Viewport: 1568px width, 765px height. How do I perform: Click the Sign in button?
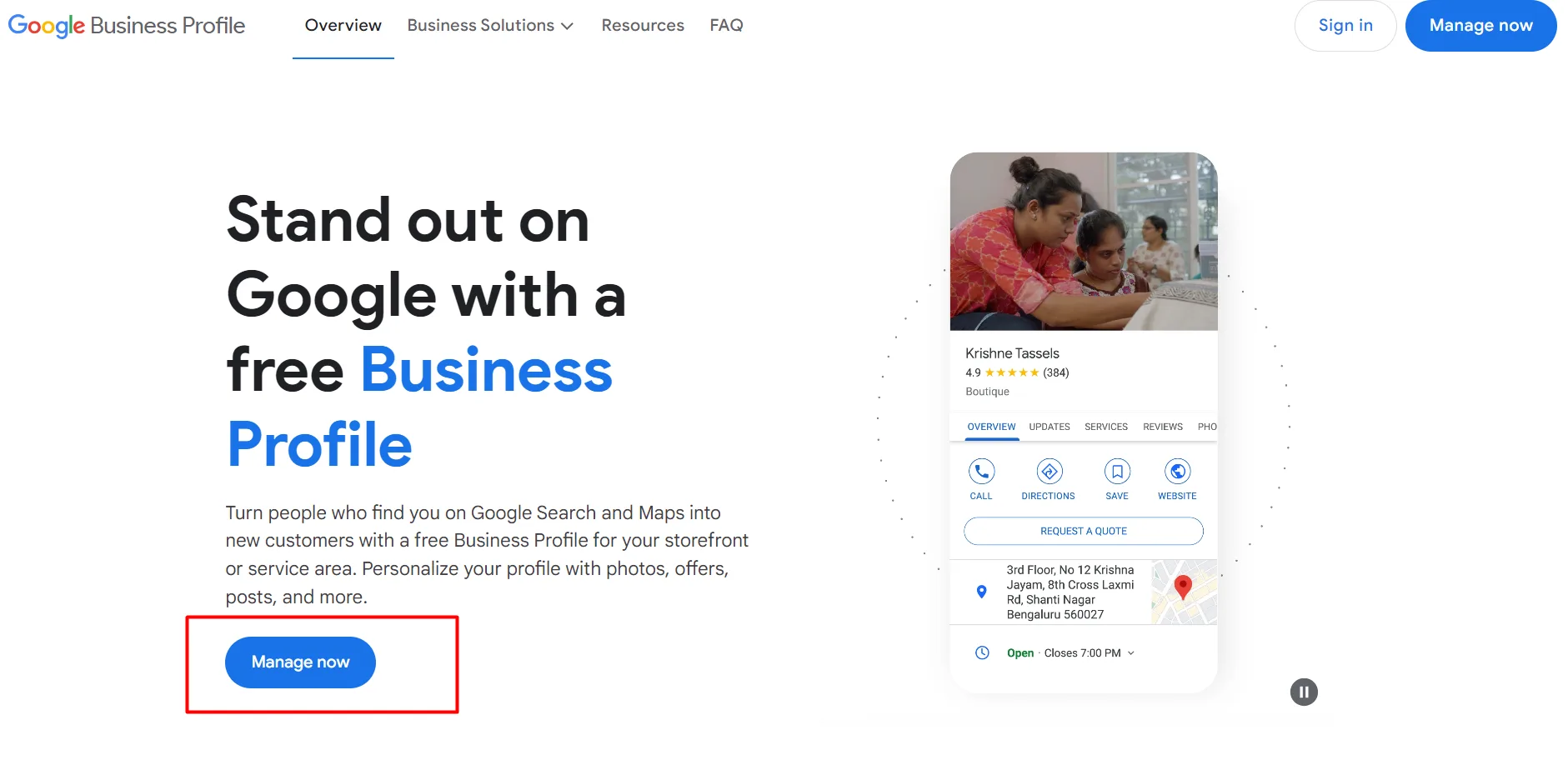(1345, 26)
